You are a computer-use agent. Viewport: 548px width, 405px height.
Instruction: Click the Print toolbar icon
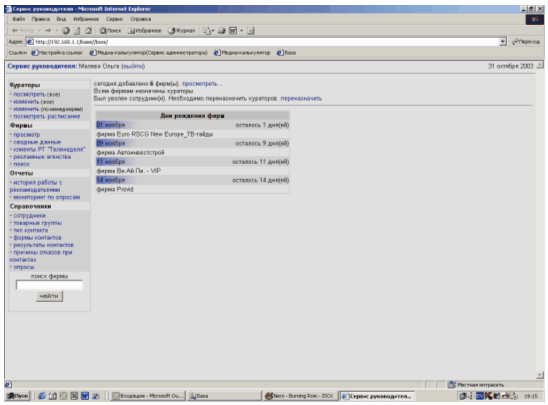point(222,31)
